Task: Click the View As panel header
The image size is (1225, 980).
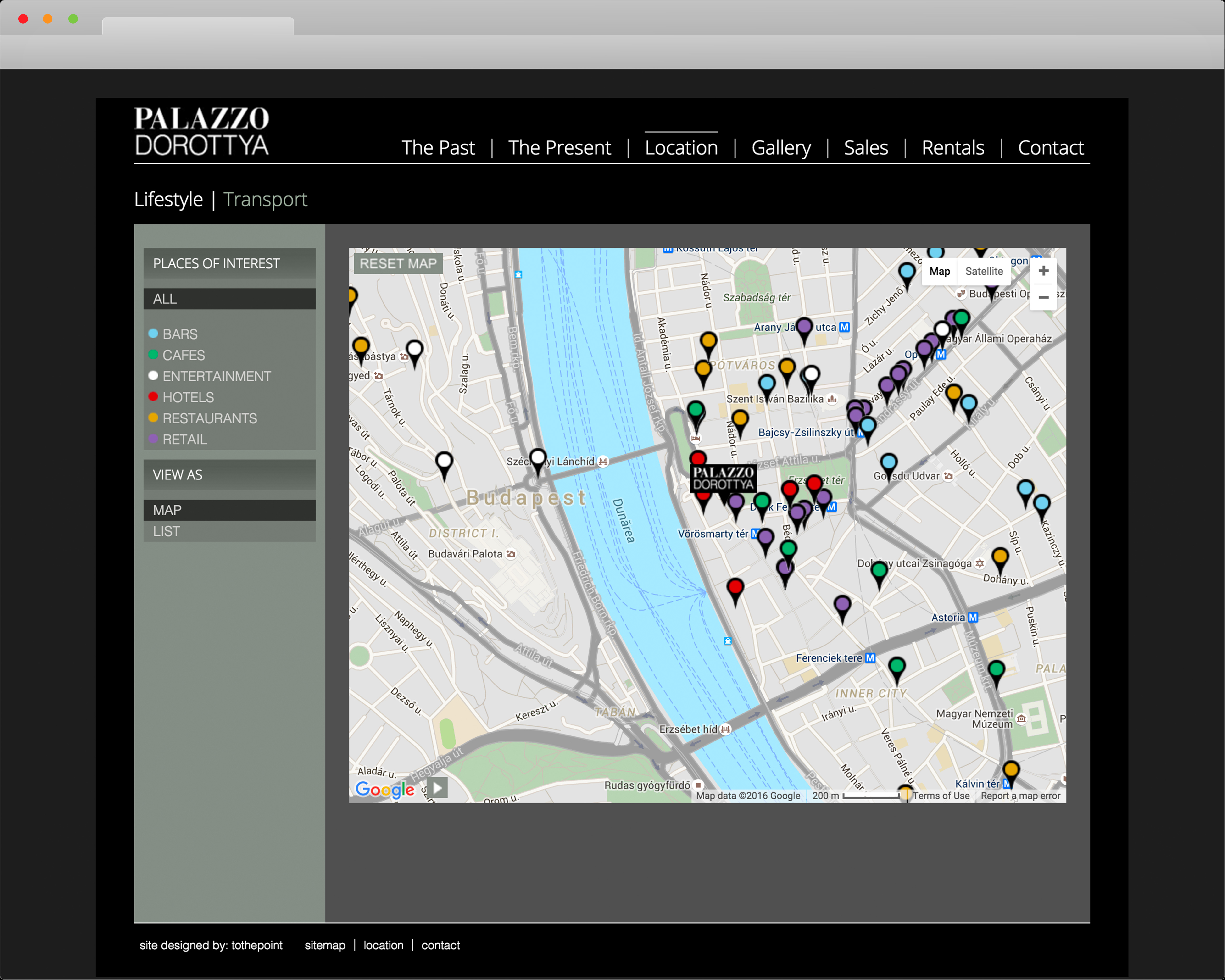Action: [x=229, y=475]
